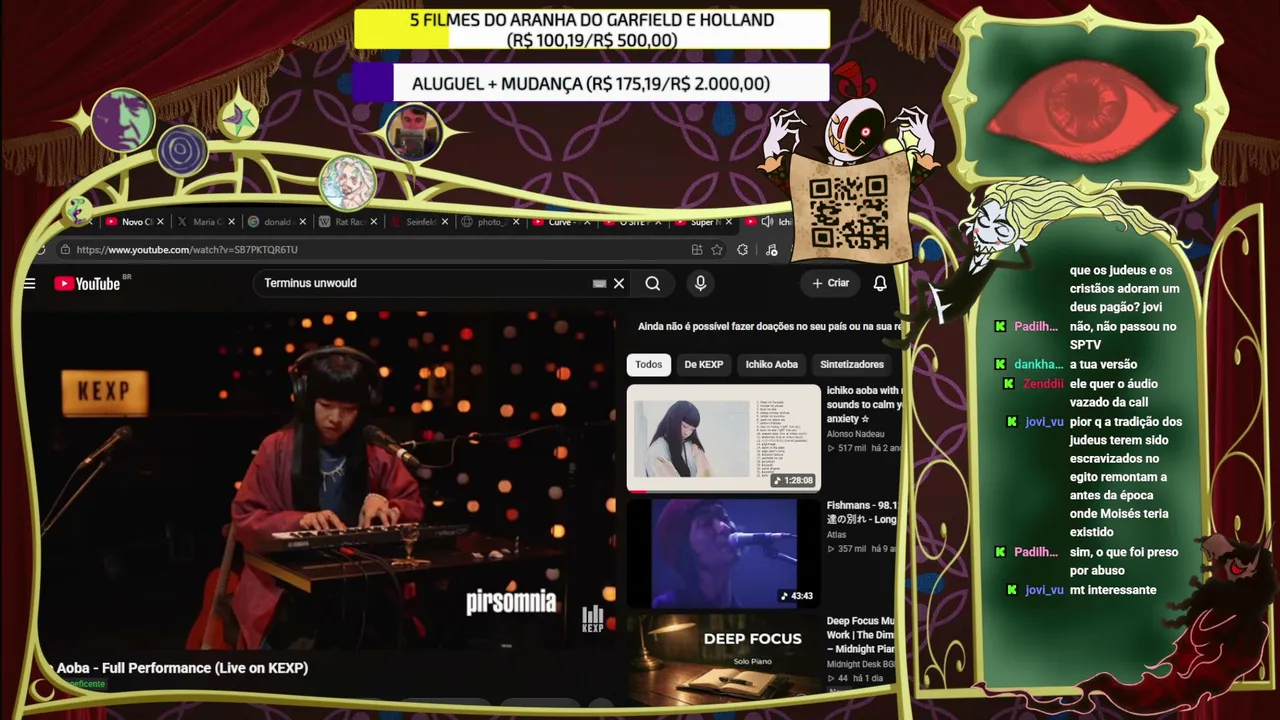Click the Zenddii username in chat
The image size is (1280, 720).
[x=1043, y=384]
